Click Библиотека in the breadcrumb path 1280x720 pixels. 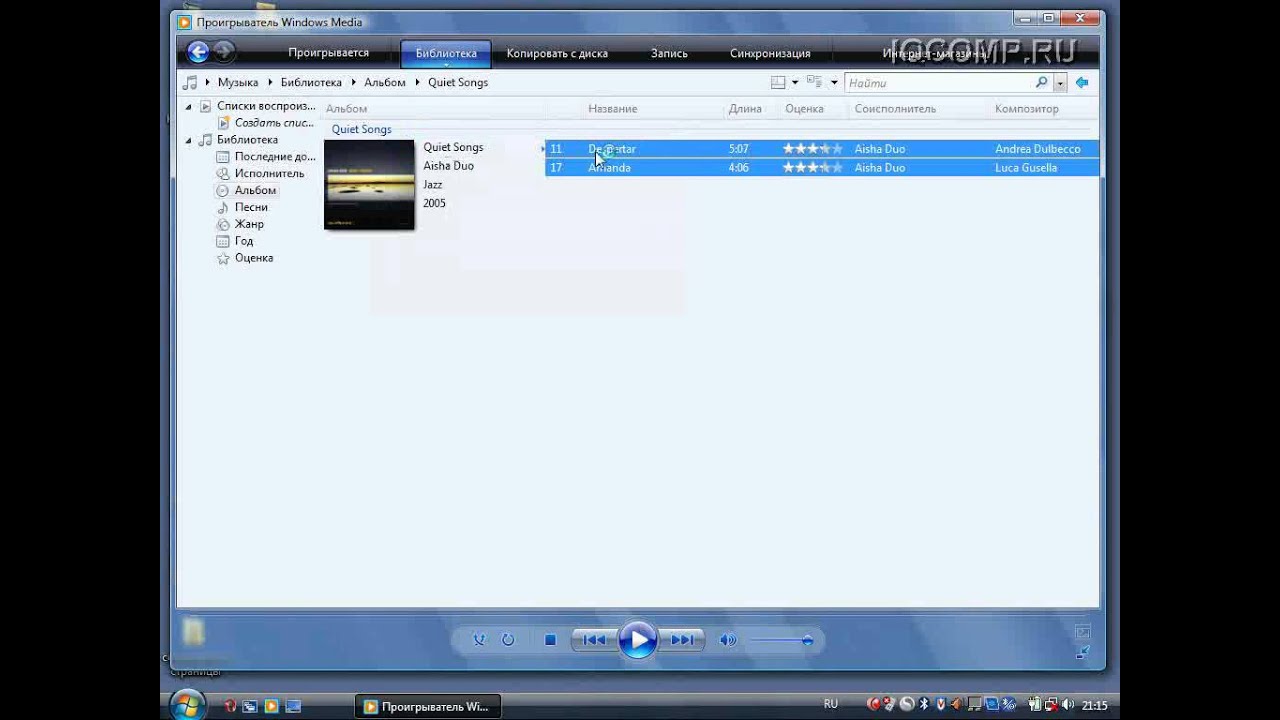point(311,82)
